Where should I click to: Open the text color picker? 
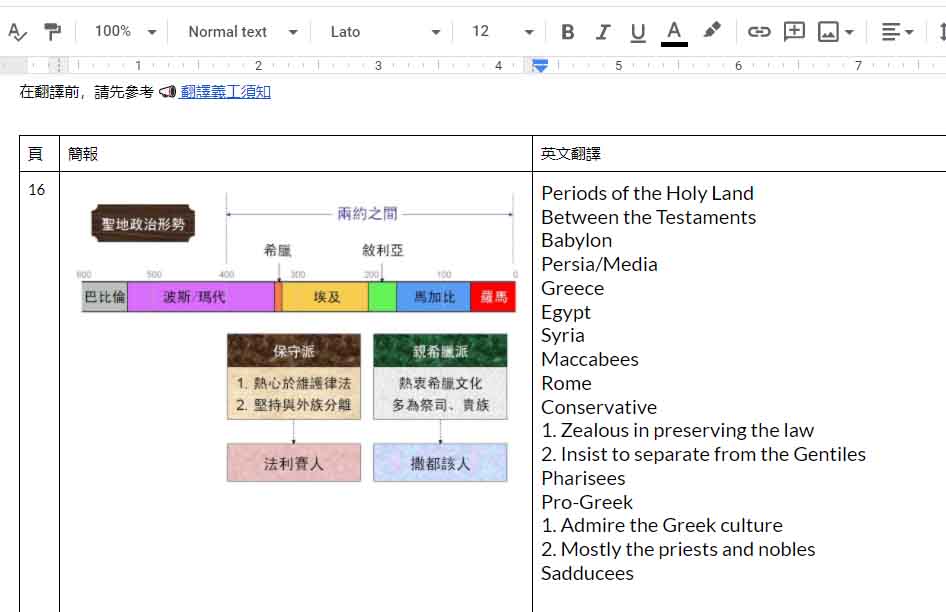tap(674, 32)
